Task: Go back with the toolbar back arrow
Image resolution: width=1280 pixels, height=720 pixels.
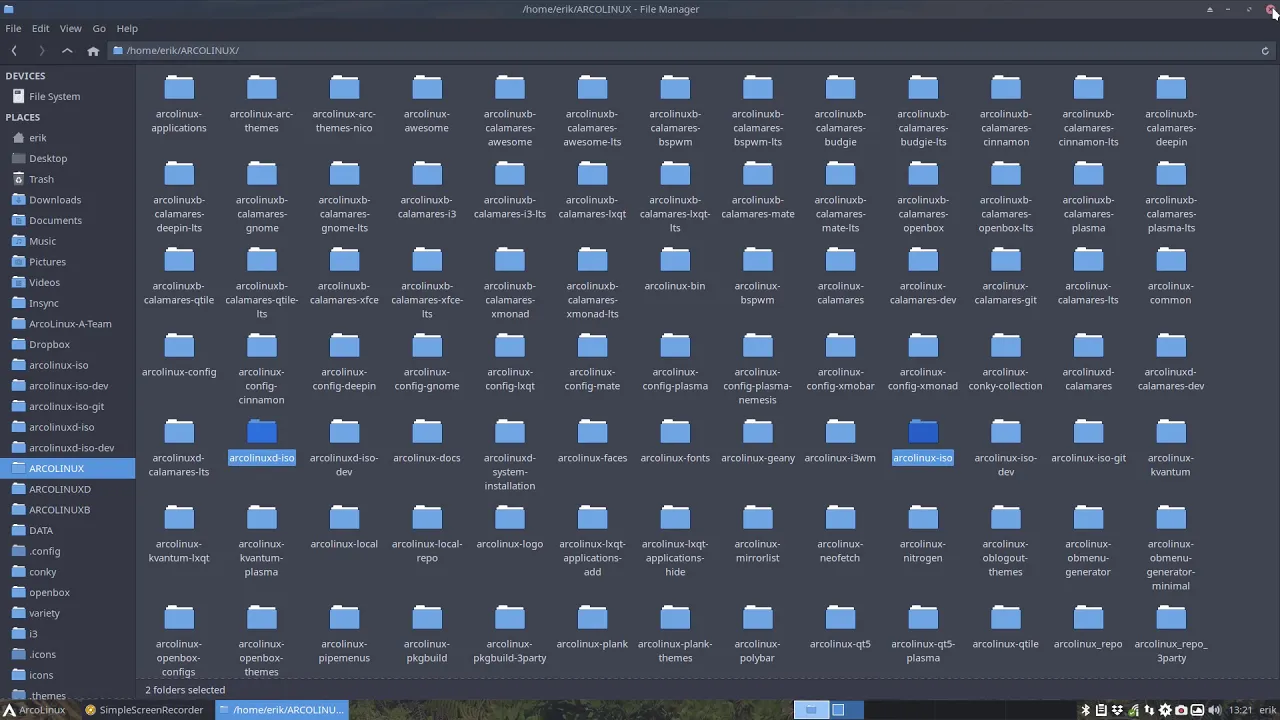Action: [x=14, y=50]
